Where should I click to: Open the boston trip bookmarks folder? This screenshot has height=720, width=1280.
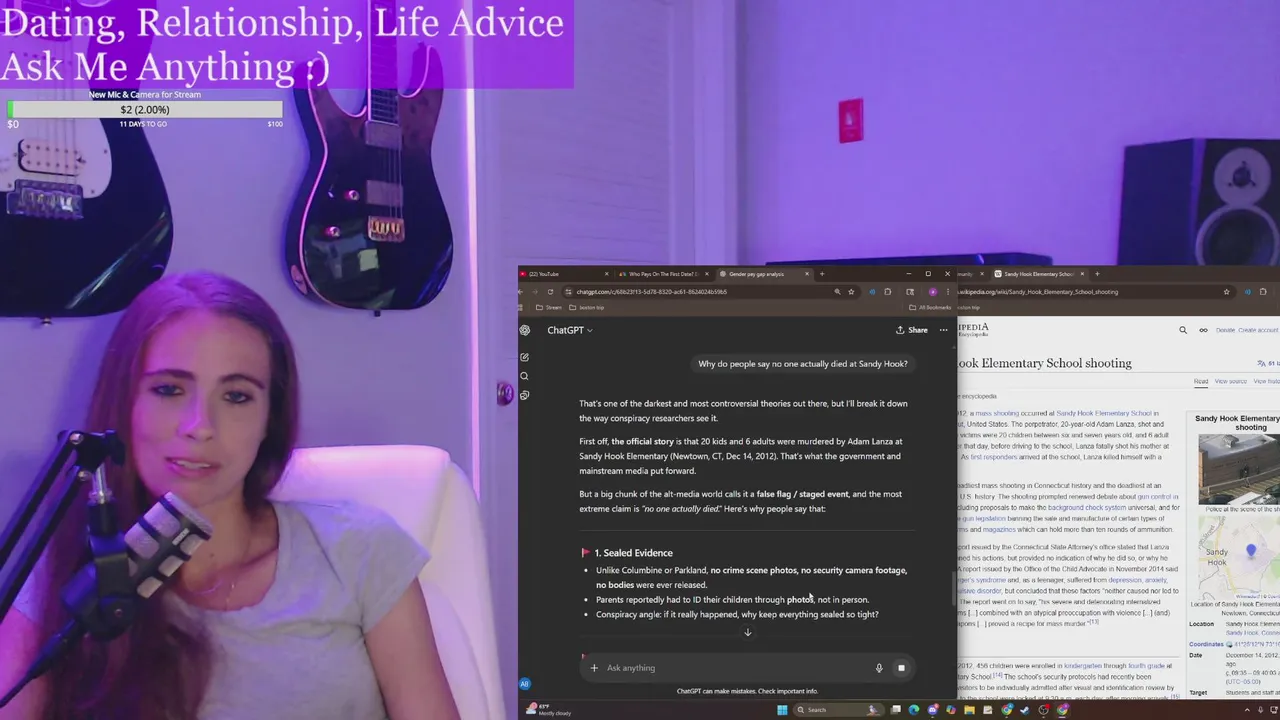pyautogui.click(x=587, y=308)
